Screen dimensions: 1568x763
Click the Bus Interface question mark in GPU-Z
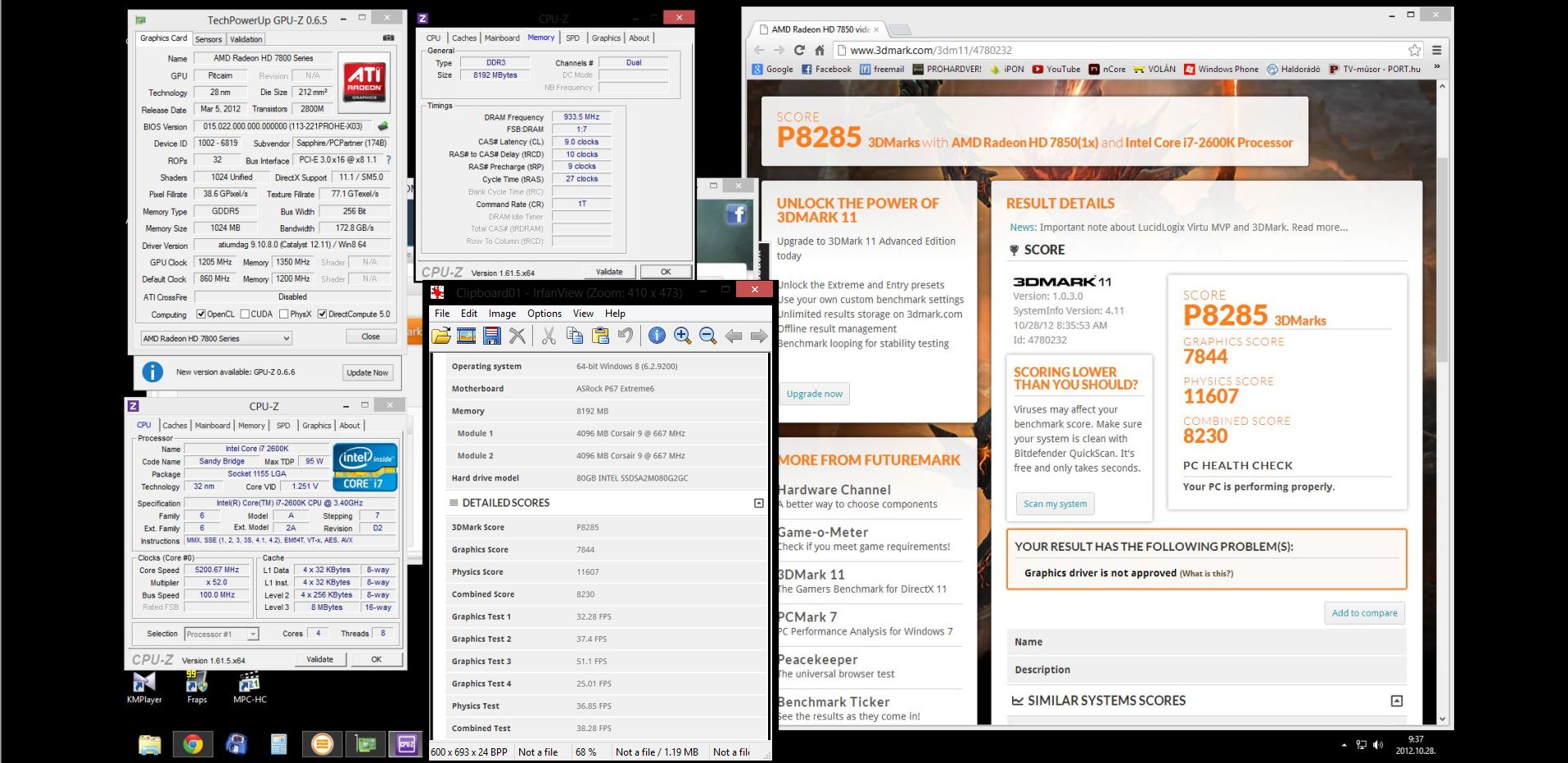(x=388, y=160)
